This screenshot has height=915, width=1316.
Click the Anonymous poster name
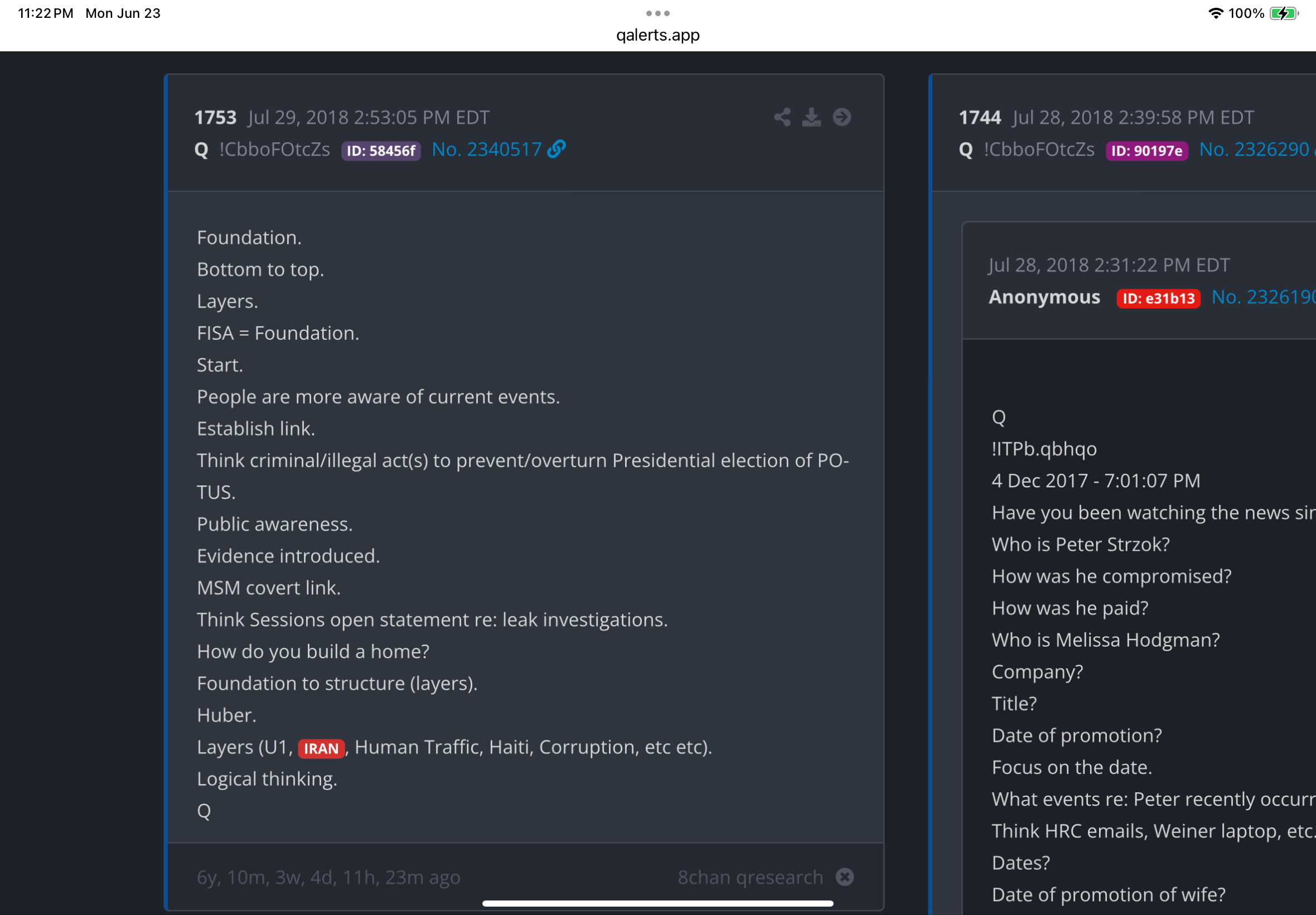[1044, 297]
